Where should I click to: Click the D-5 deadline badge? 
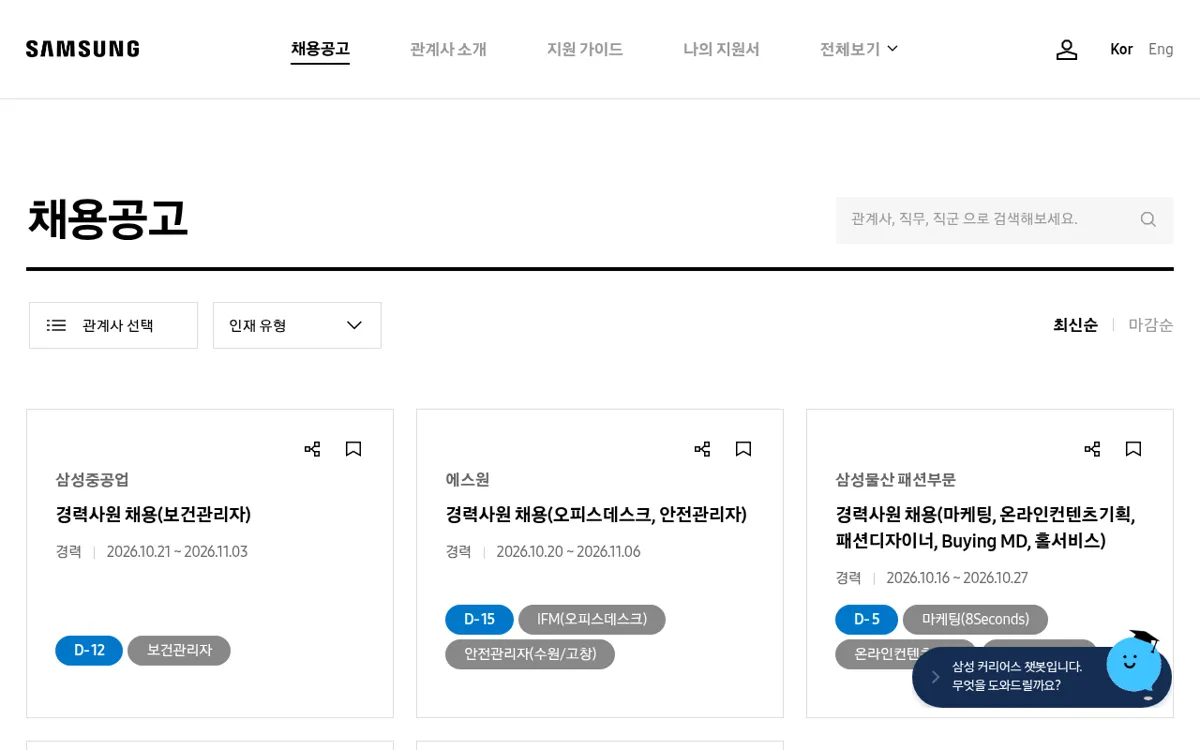tap(867, 619)
